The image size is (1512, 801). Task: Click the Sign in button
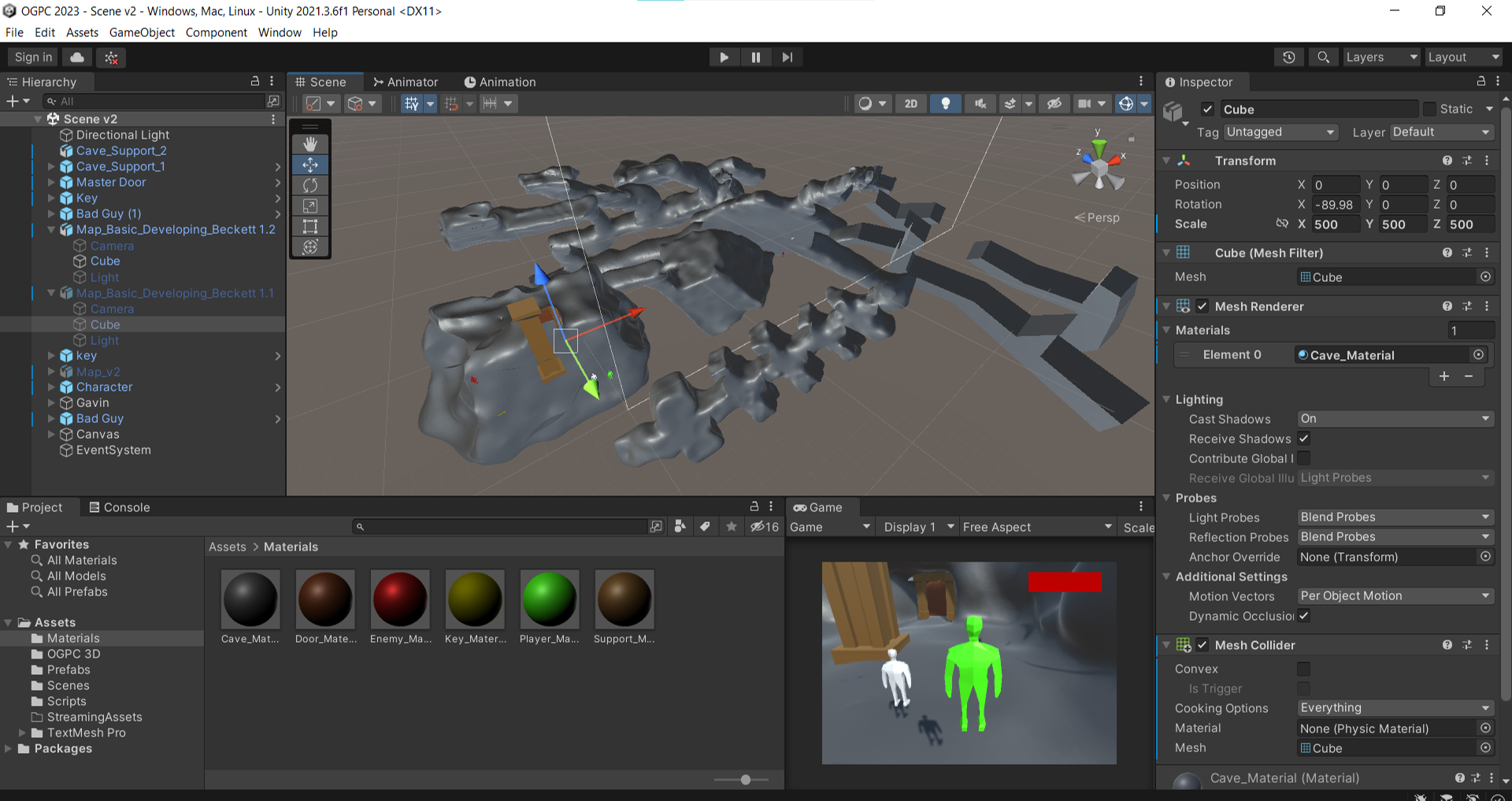31,57
